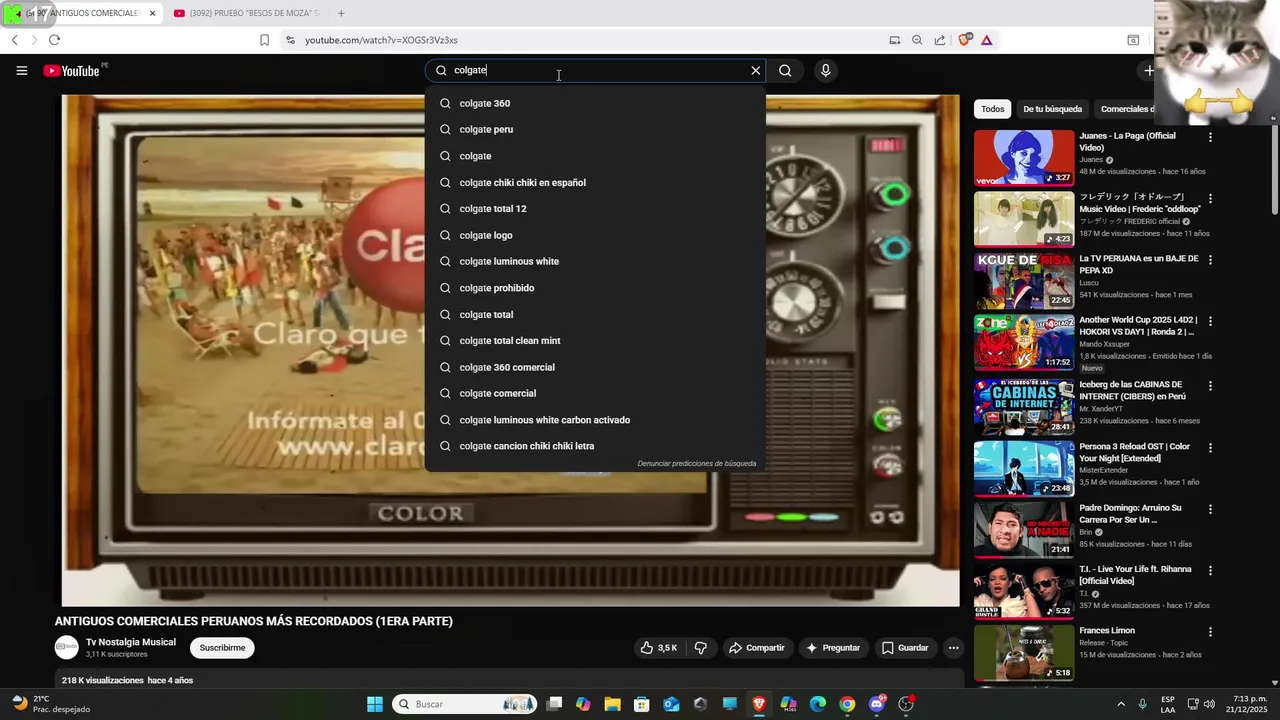Open a new browser tab

point(341,13)
